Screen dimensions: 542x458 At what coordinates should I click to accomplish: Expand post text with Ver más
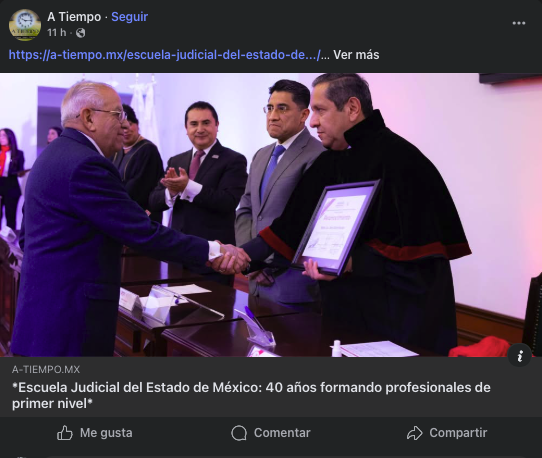click(356, 55)
